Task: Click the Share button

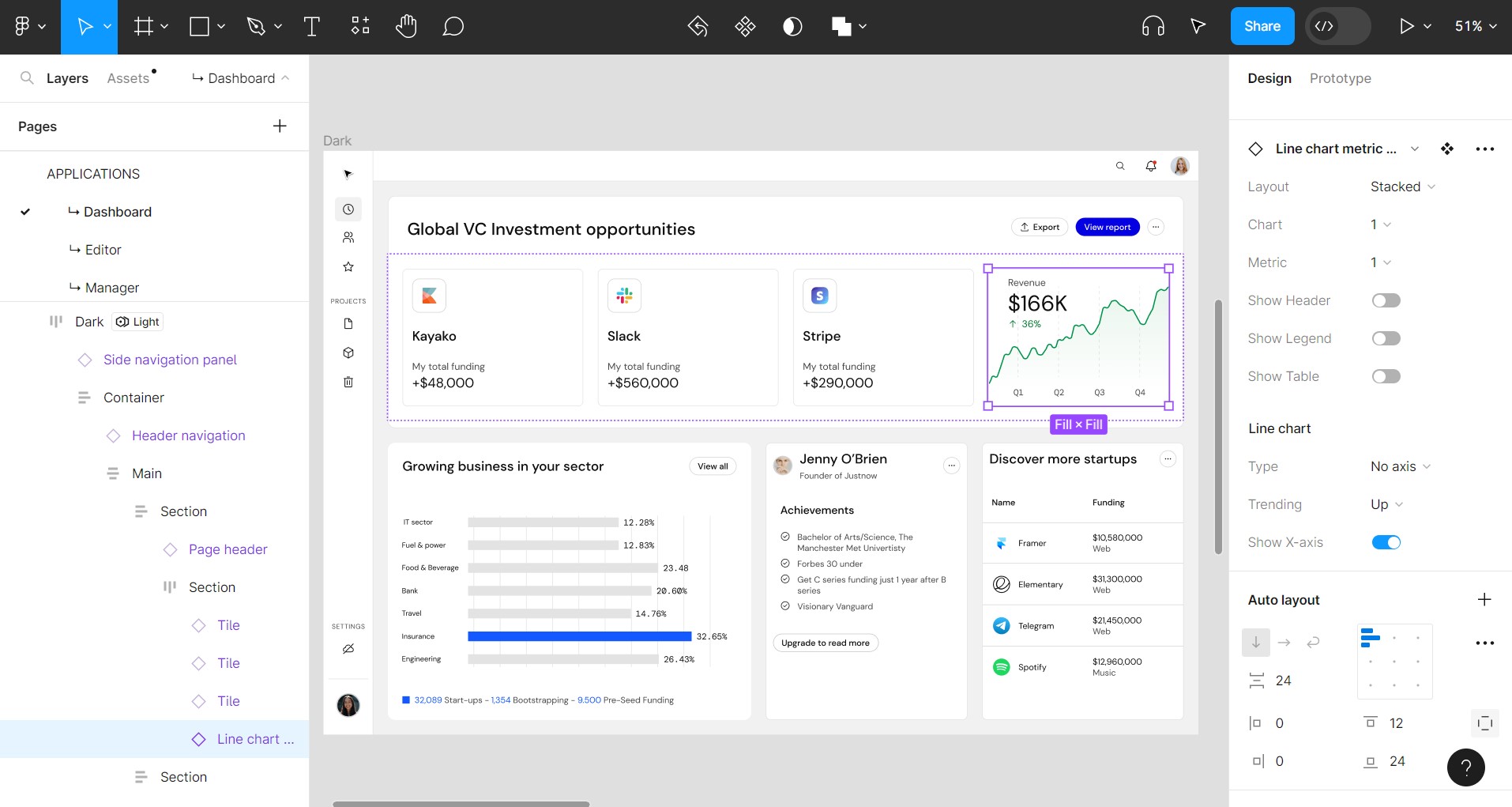Action: [x=1262, y=25]
